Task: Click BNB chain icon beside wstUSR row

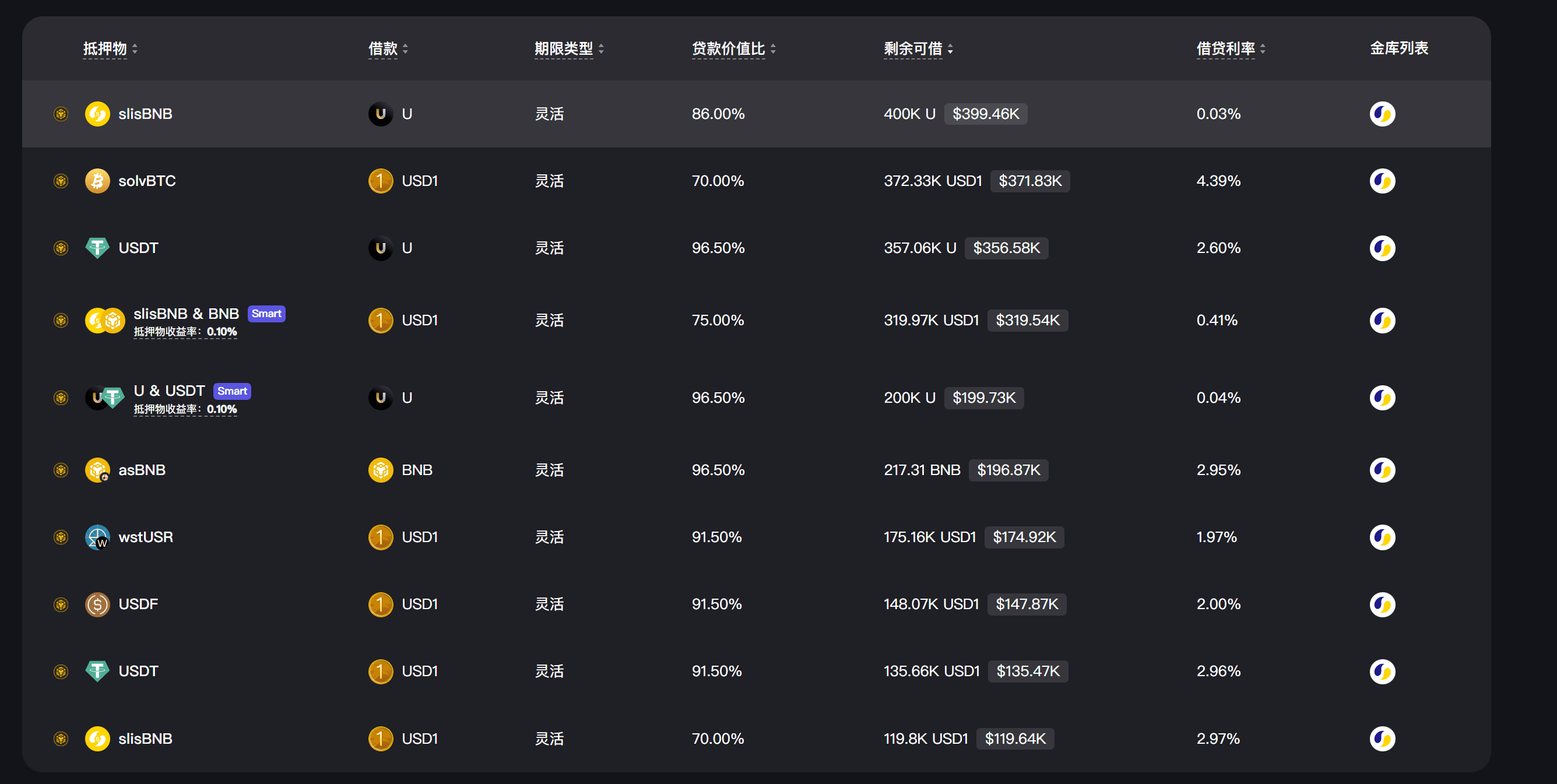Action: [x=61, y=537]
